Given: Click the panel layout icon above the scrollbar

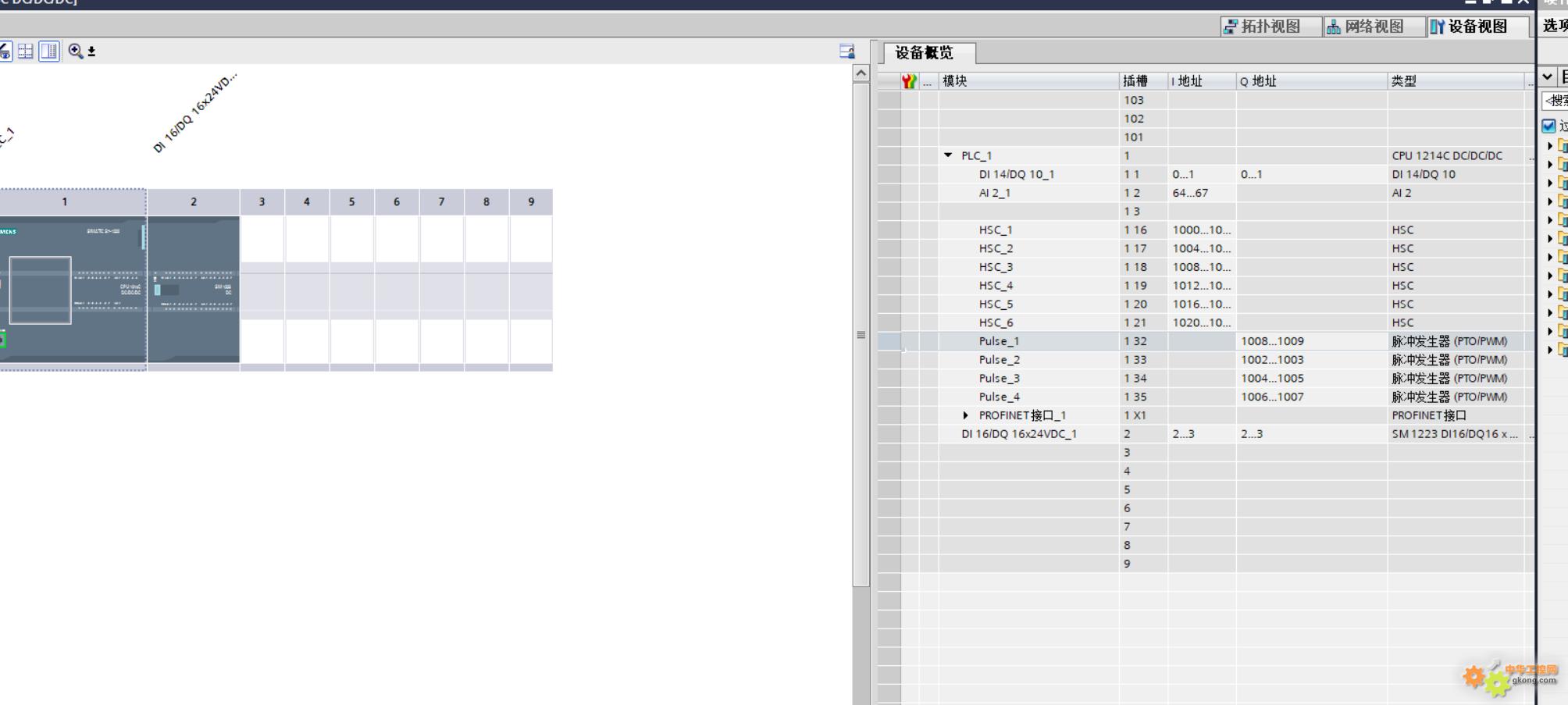Looking at the screenshot, I should [x=846, y=52].
